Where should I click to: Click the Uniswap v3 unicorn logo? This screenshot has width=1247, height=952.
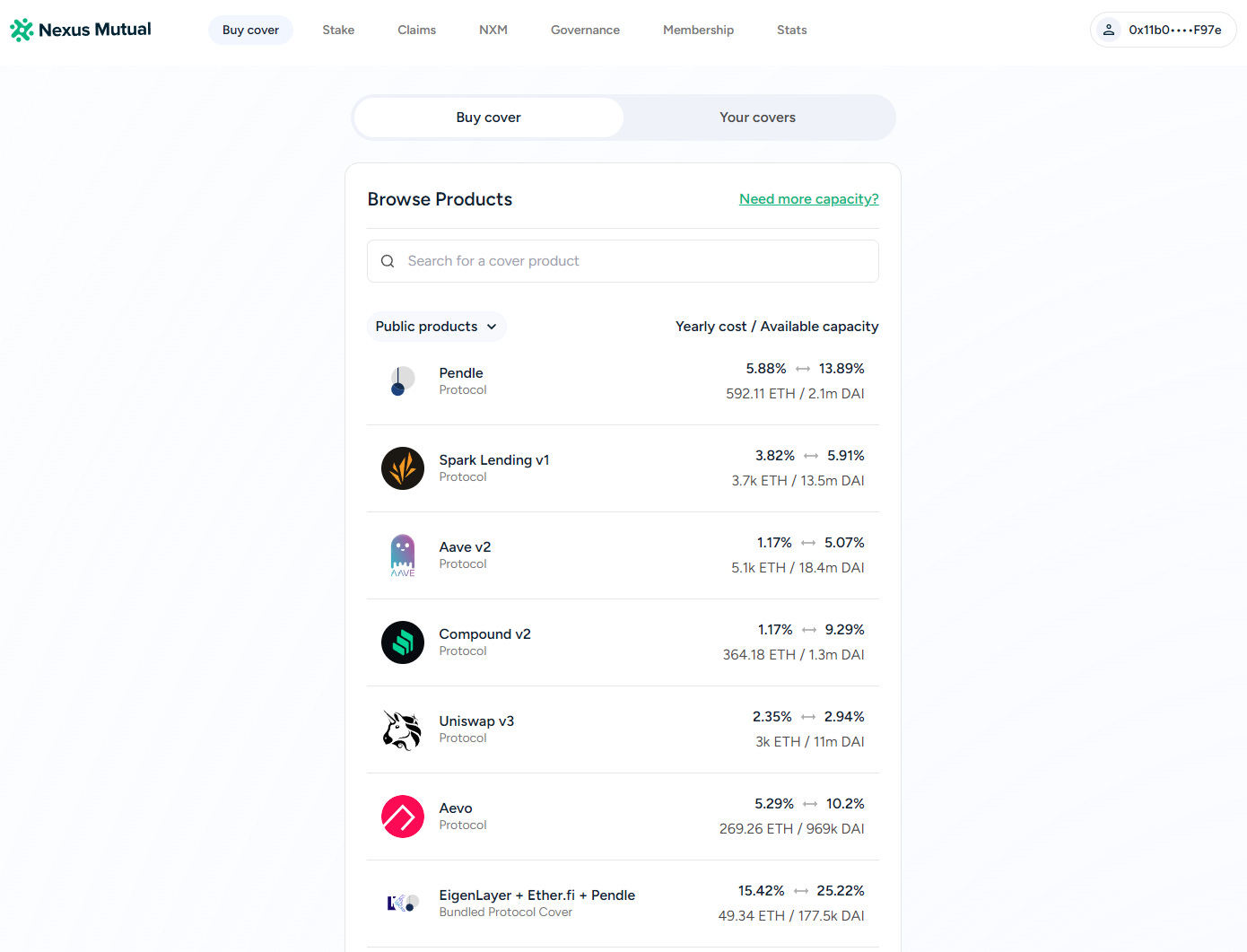pyautogui.click(x=403, y=729)
